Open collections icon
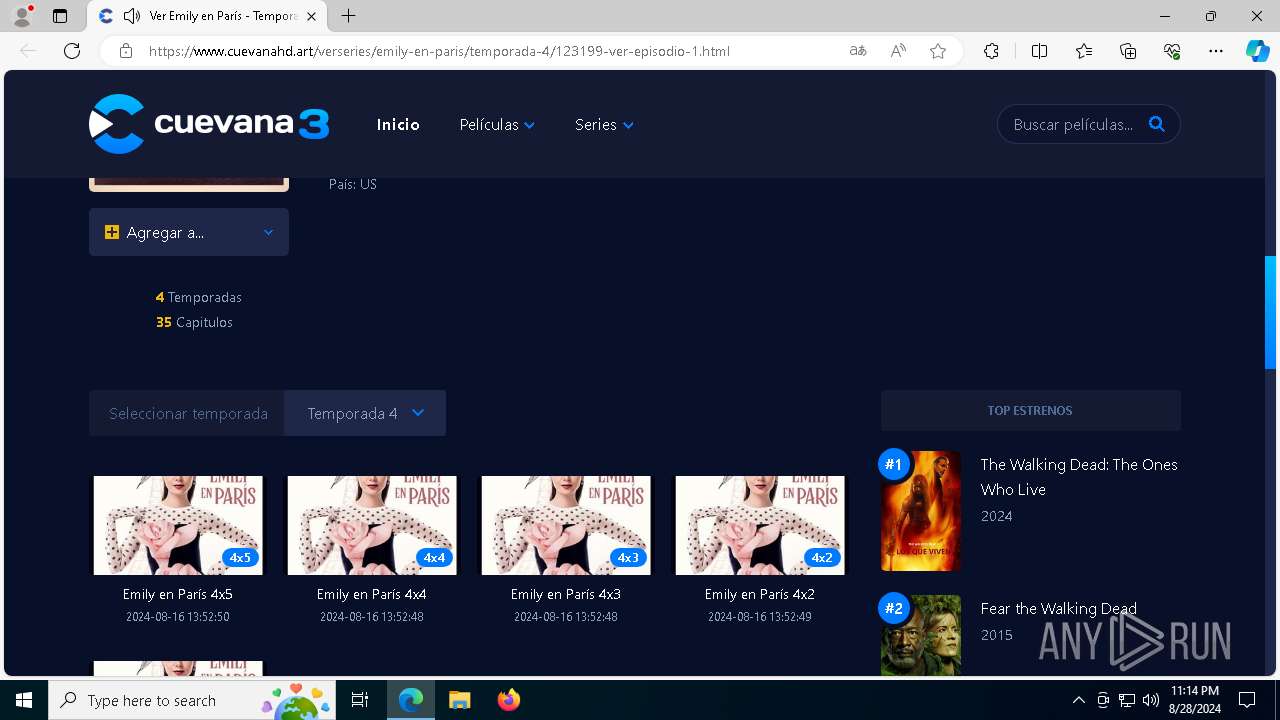 (x=1128, y=51)
